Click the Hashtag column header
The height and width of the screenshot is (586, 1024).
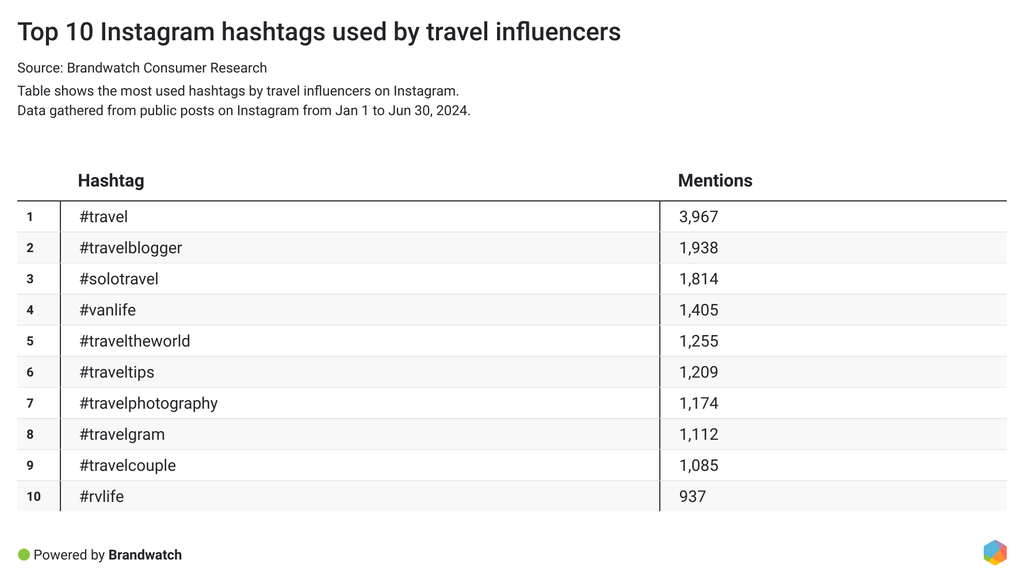pos(111,181)
